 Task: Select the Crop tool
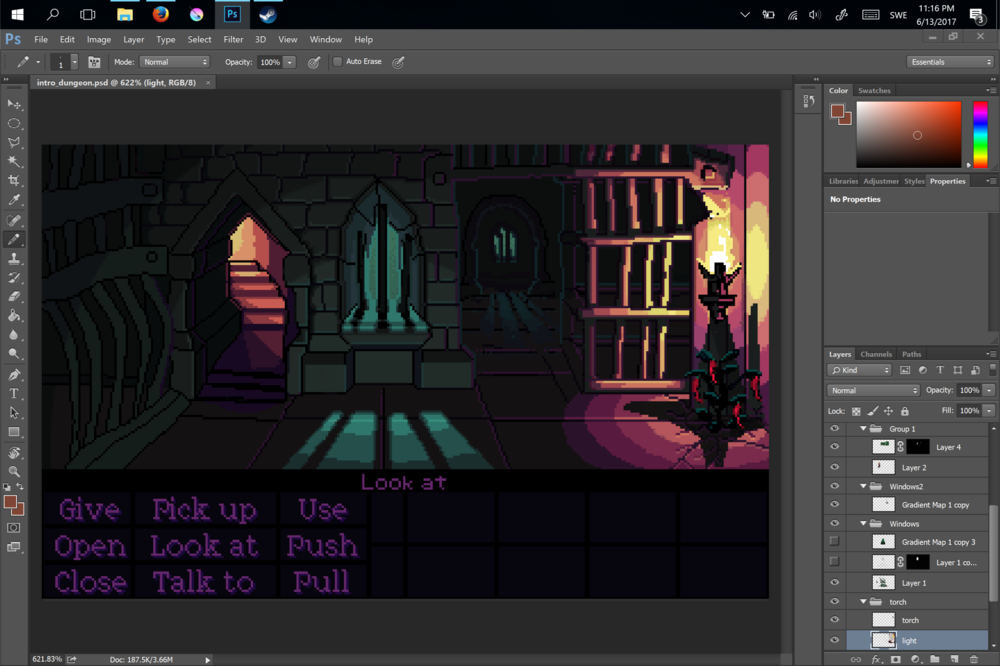pos(14,181)
